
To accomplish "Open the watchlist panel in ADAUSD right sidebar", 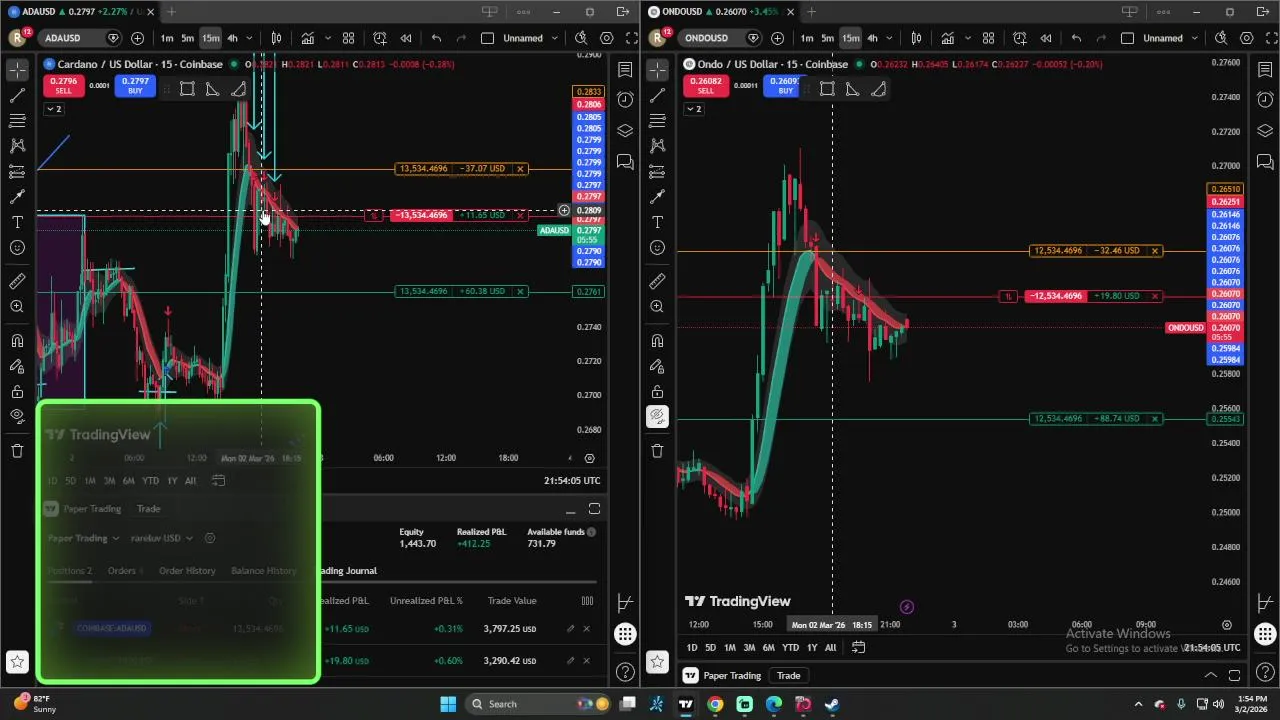I will coord(625,70).
